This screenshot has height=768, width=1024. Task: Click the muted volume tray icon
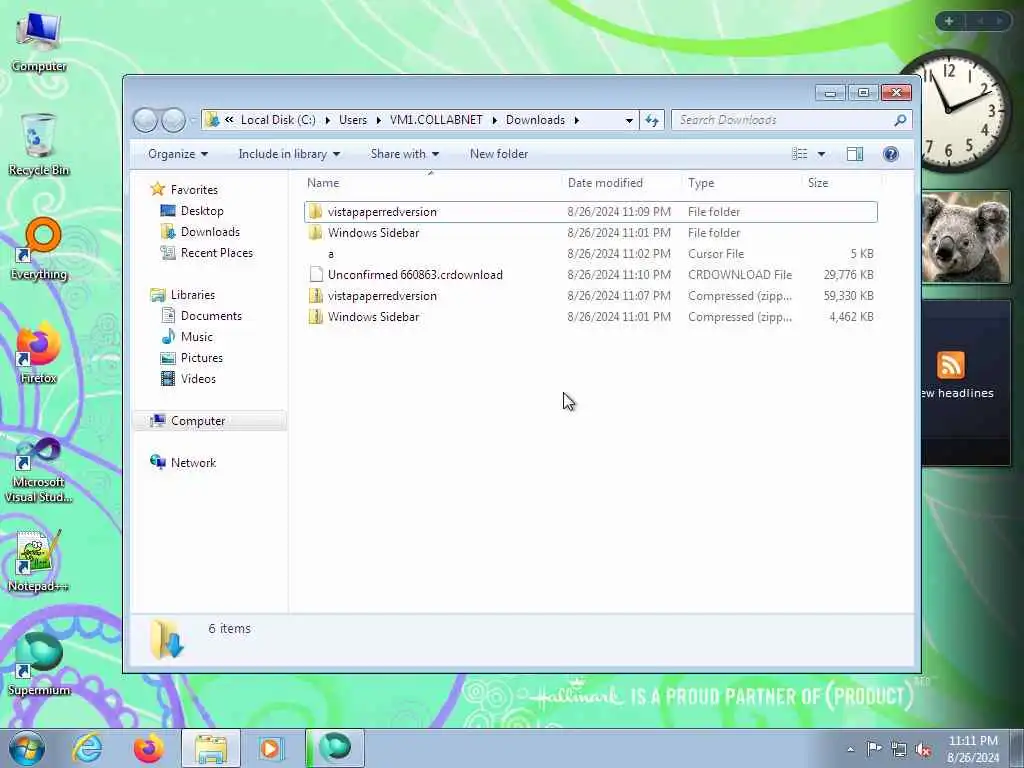[x=923, y=749]
